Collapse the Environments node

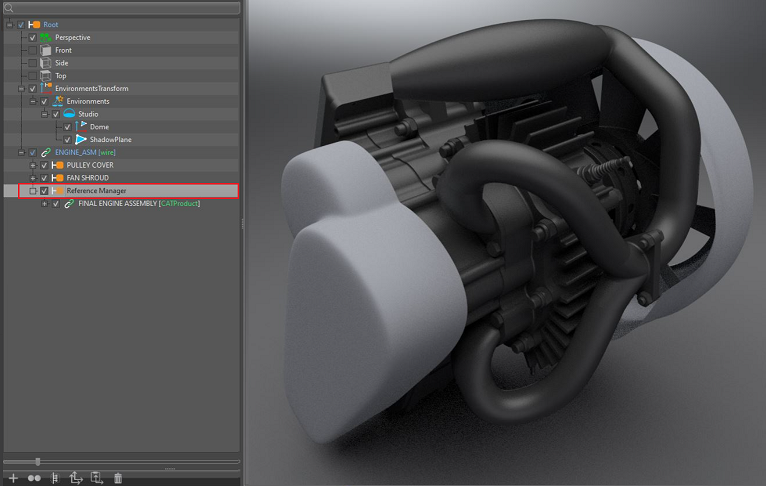33,101
